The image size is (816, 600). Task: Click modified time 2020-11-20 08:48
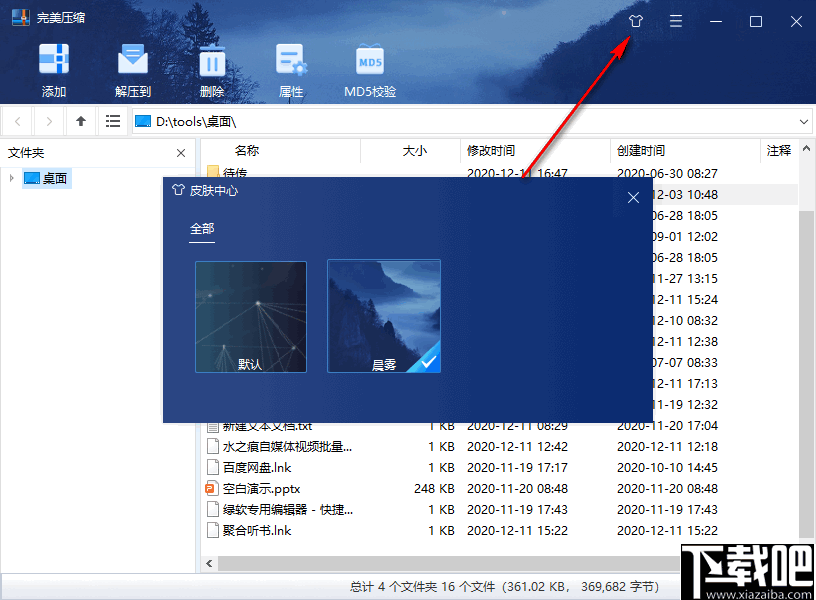click(517, 489)
